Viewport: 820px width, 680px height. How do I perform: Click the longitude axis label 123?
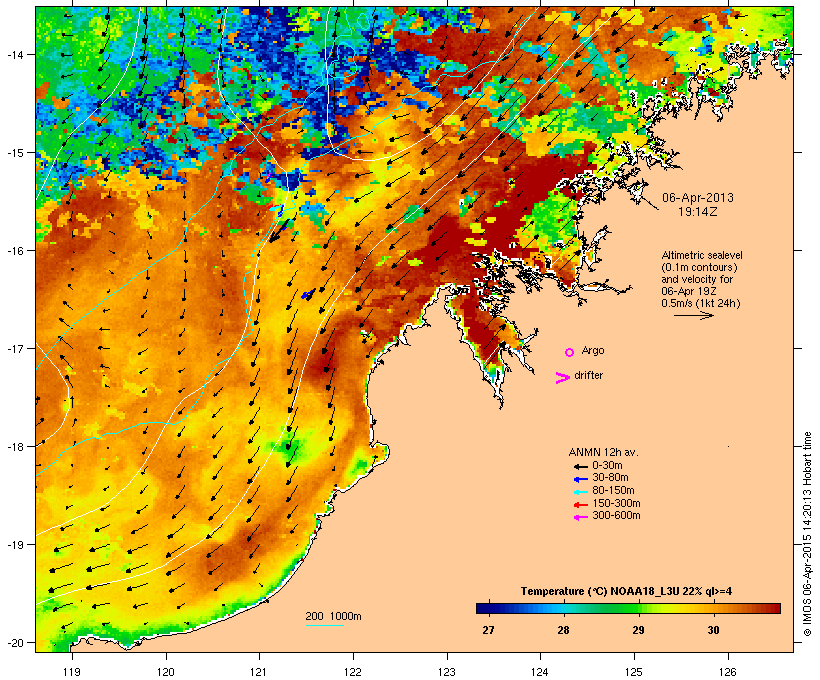click(447, 672)
